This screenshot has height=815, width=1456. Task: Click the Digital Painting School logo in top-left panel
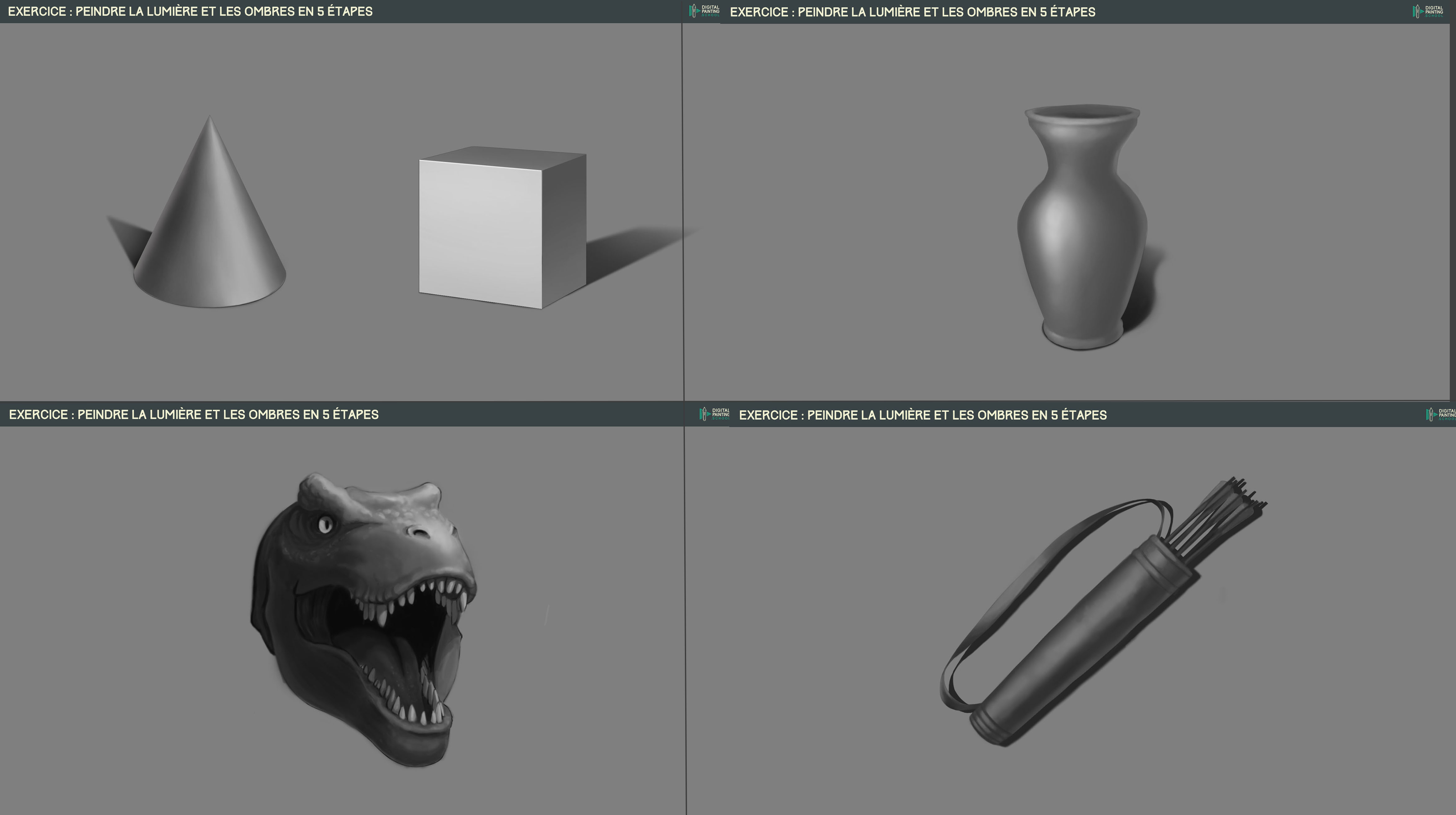pyautogui.click(x=704, y=11)
